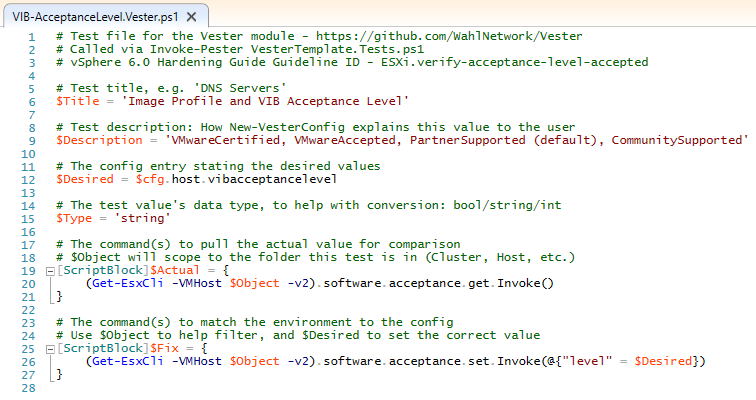
Task: Collapse the $Fix ScriptBlock region
Action: 50,349
